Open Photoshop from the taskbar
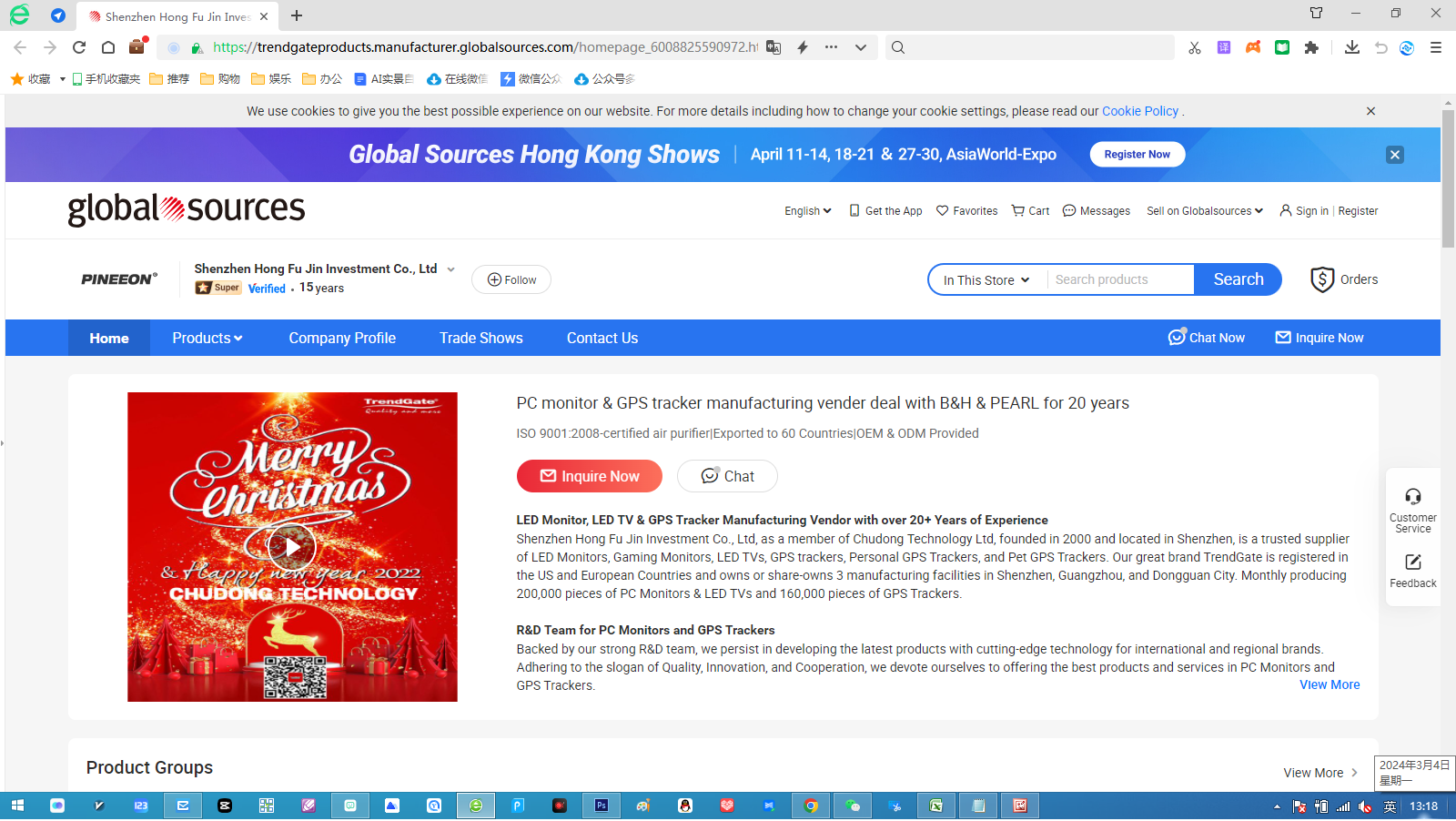 [x=602, y=806]
